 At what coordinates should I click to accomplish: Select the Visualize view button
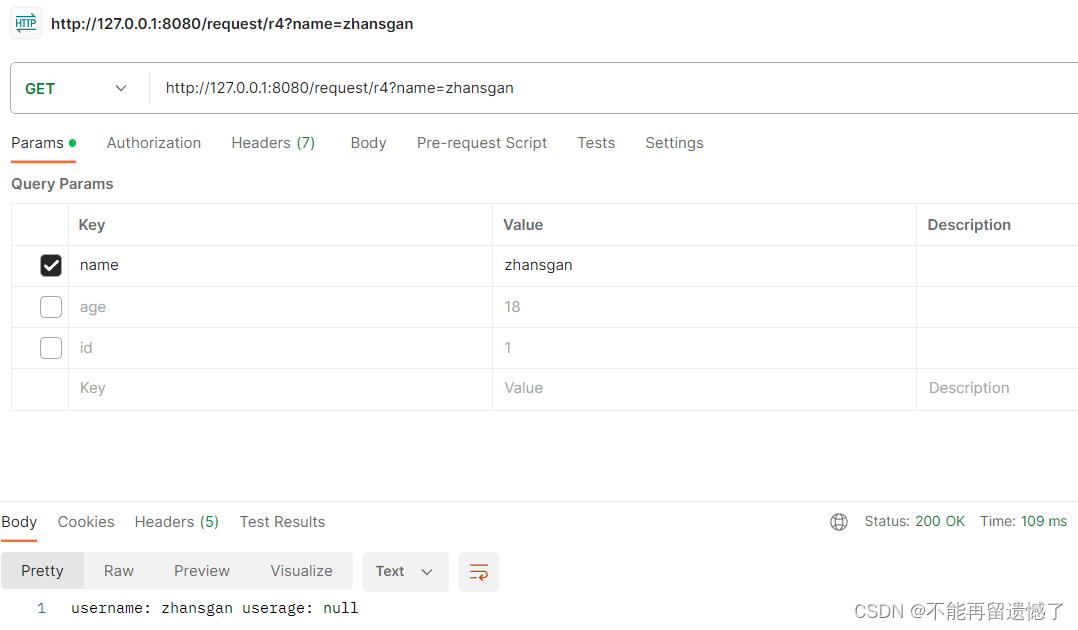tap(301, 571)
